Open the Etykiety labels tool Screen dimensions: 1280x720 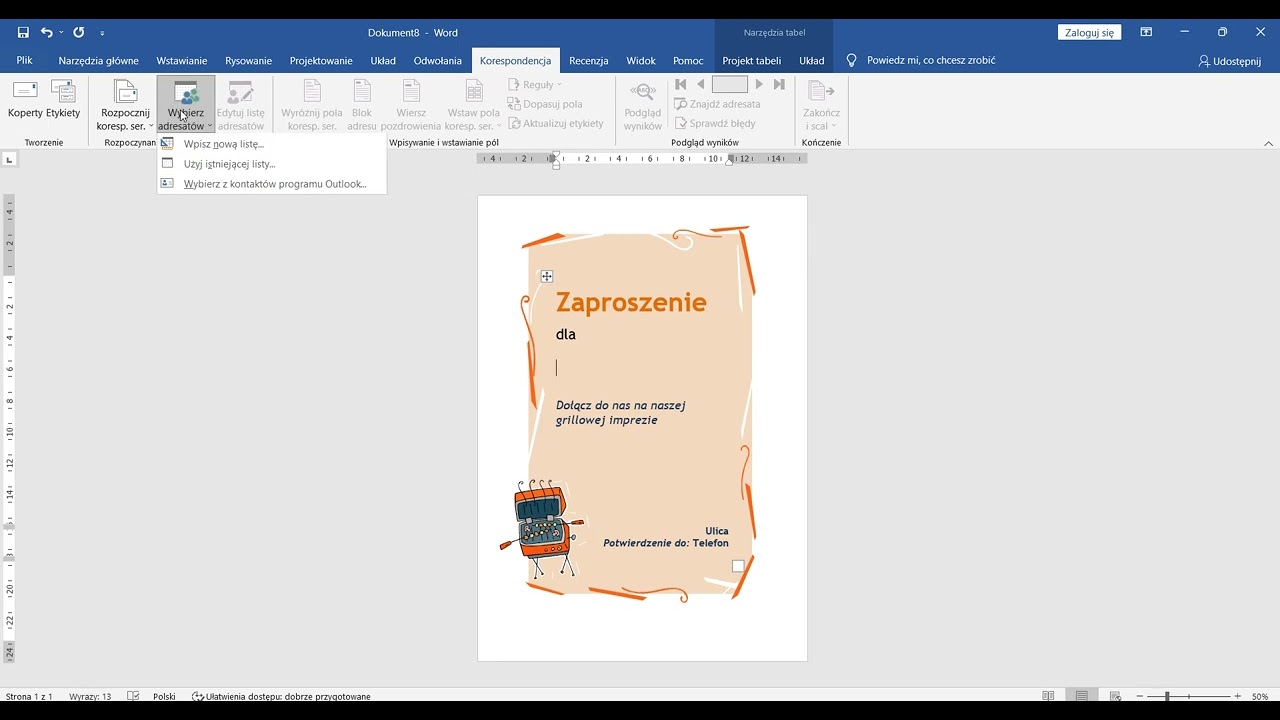pos(63,100)
